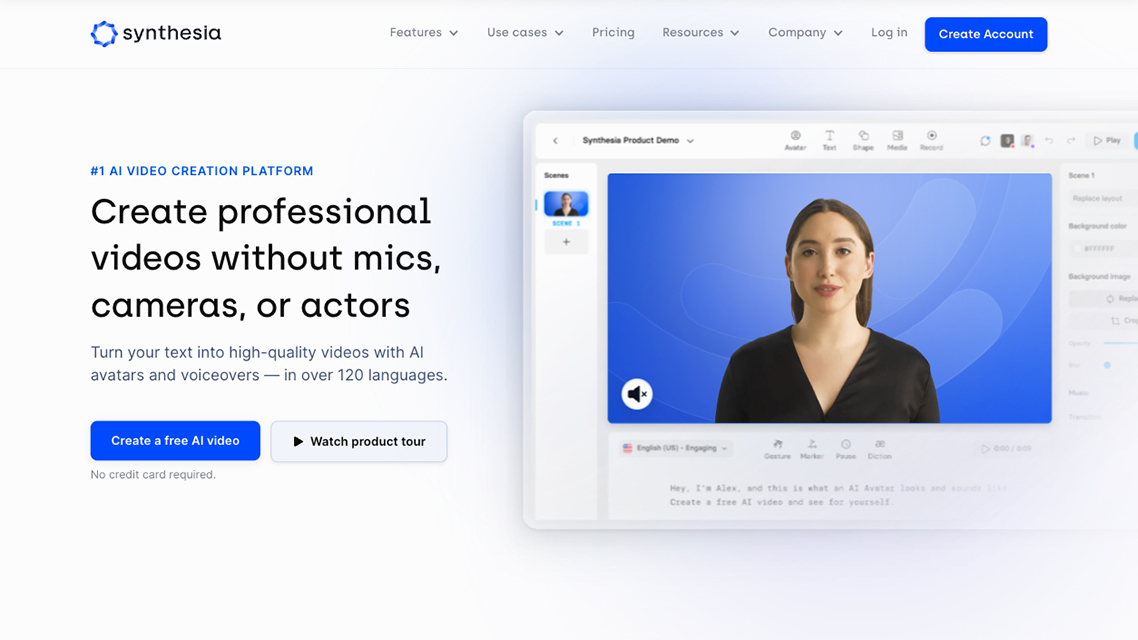Screen dimensions: 1138x640
Task: Select the Avatar tool
Action: (795, 140)
